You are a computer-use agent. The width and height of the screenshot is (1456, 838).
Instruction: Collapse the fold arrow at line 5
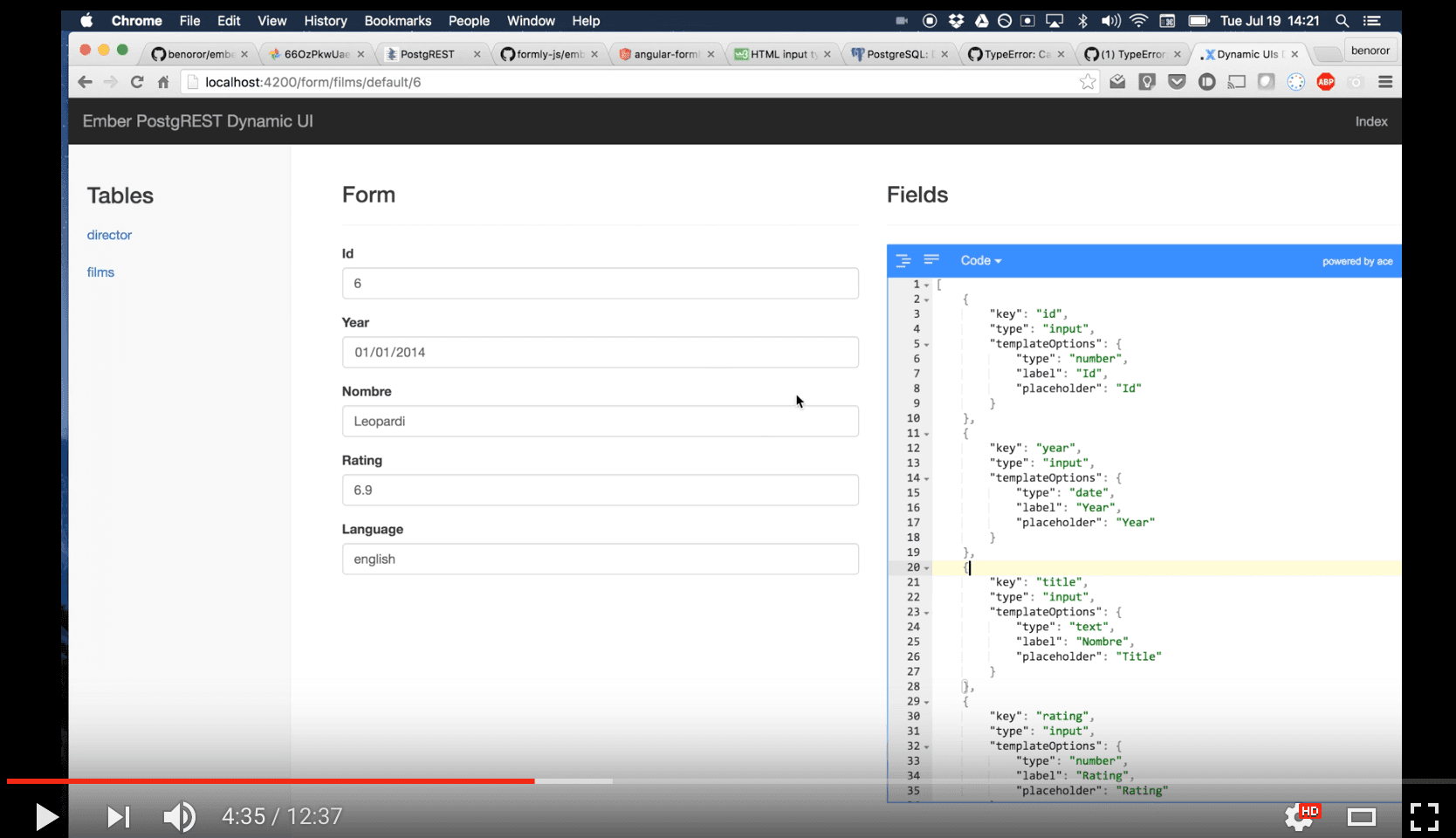(925, 343)
